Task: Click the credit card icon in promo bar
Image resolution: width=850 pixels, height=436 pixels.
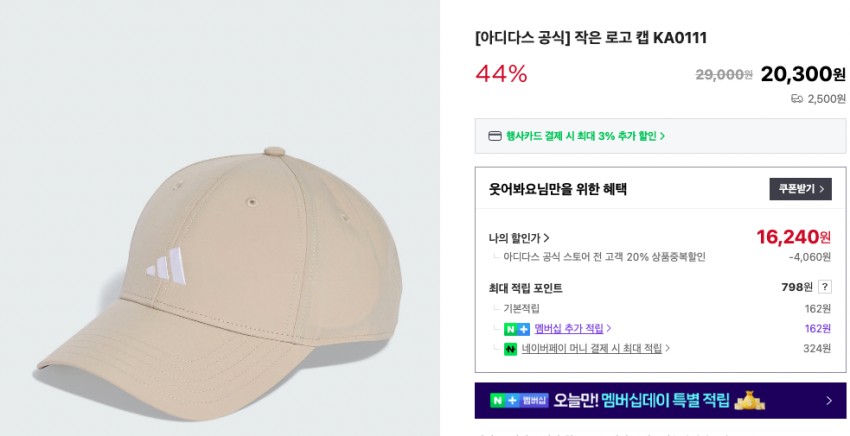Action: click(495, 136)
